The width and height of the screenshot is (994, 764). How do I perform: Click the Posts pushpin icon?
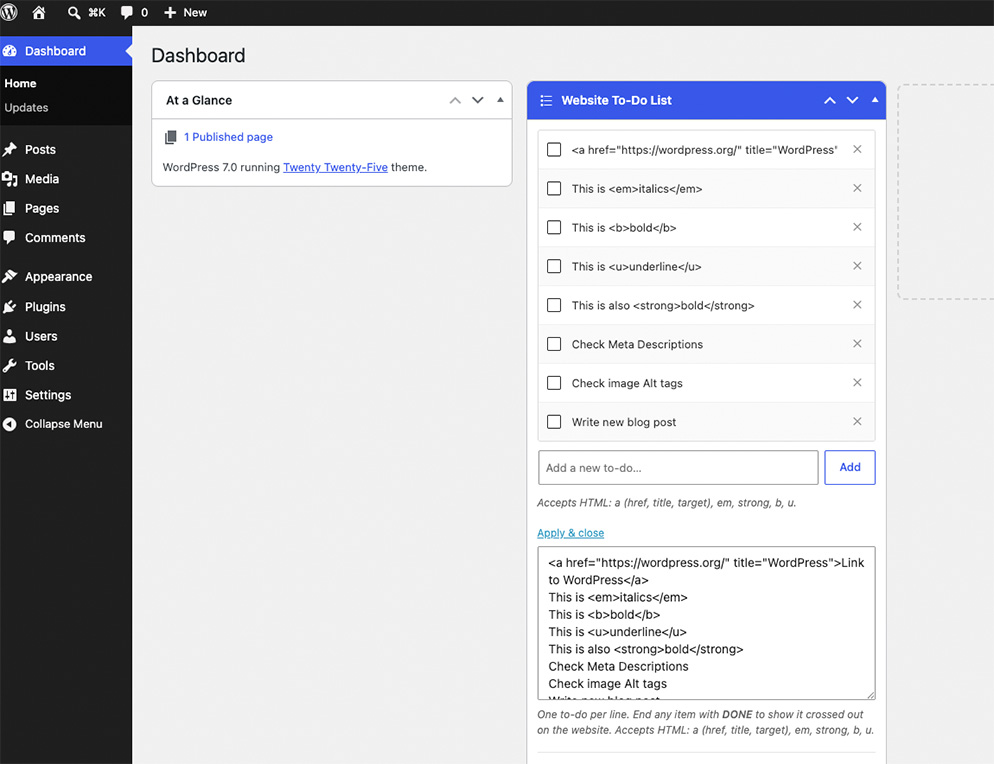click(10, 150)
